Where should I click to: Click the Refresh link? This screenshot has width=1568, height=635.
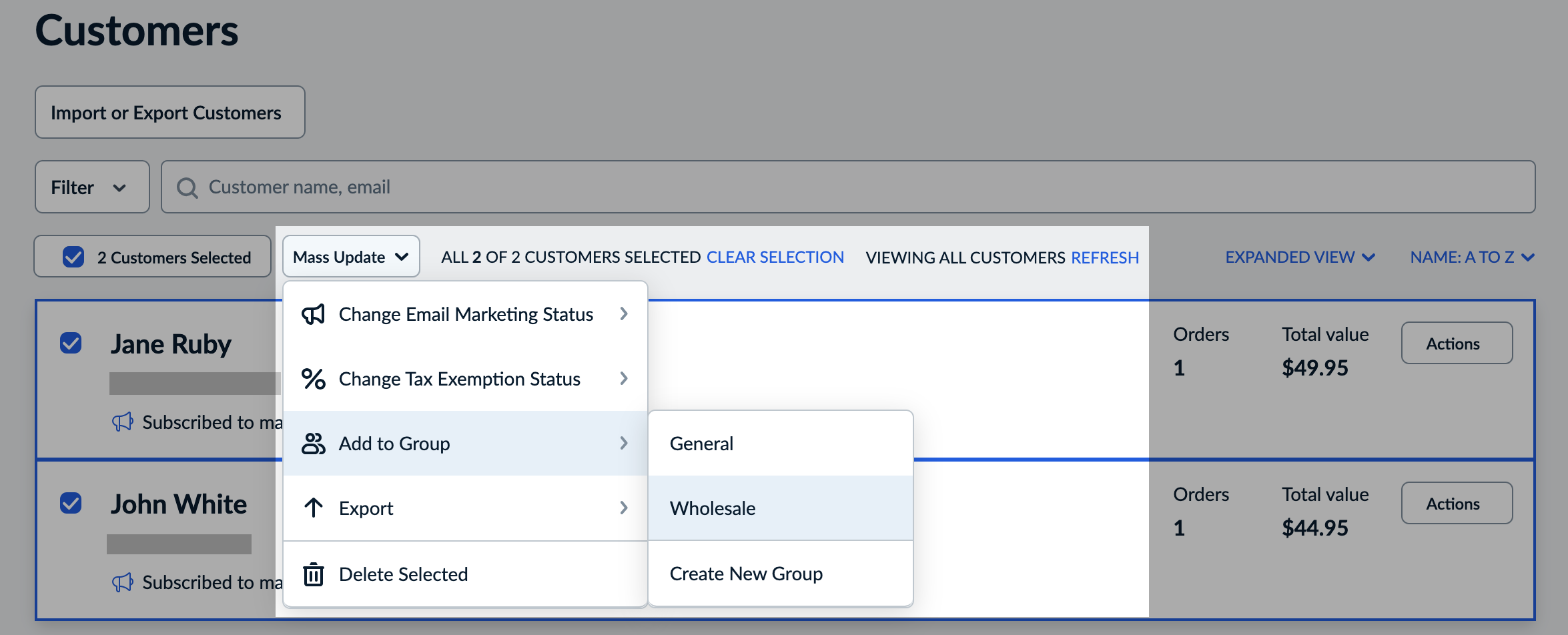(x=1104, y=257)
